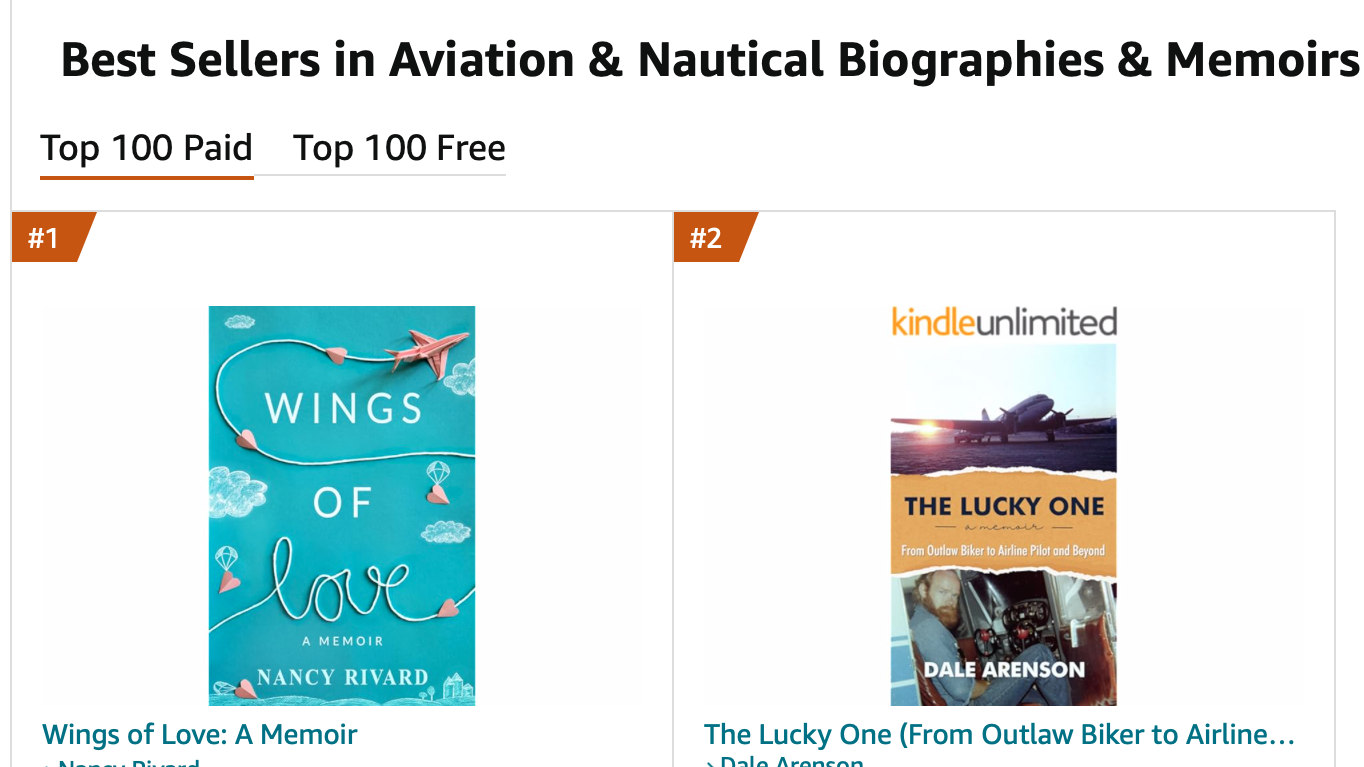Click the 'WINGS' word on the teal book cover
This screenshot has width=1364, height=767.
343,409
